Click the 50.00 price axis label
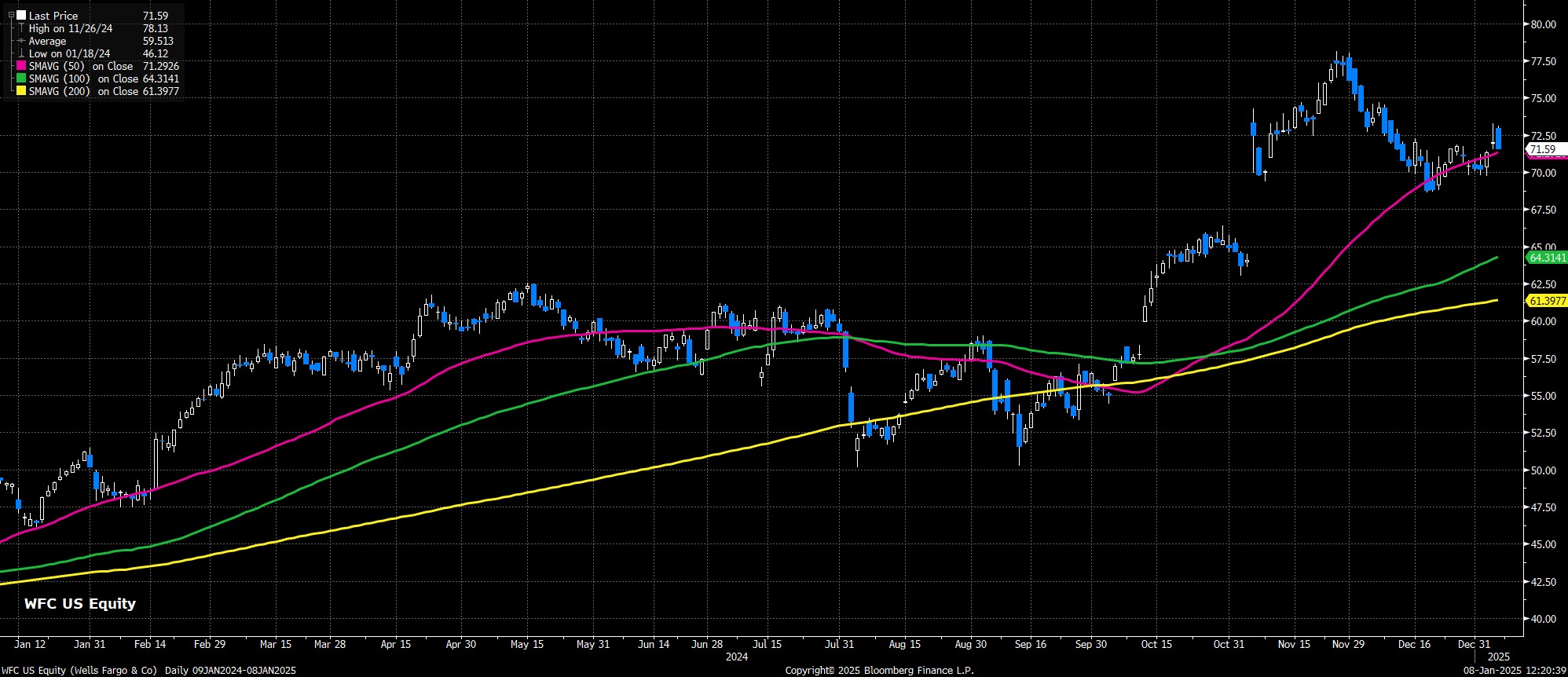Screen dimensions: 1568x677 pos(1543,470)
